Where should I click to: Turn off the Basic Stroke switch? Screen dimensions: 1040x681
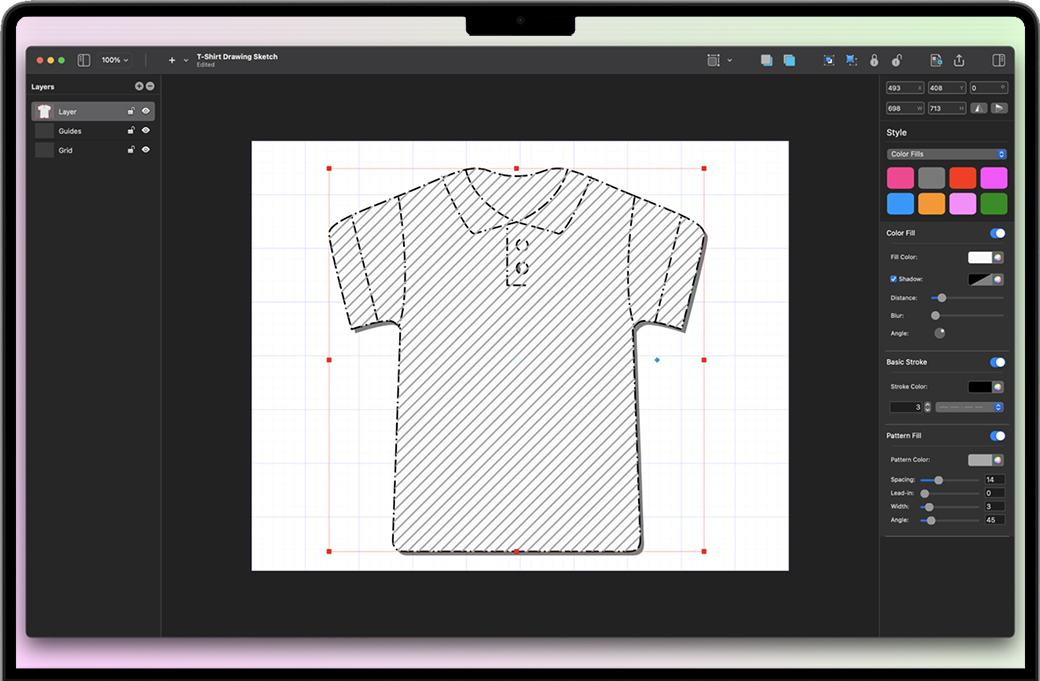(997, 362)
